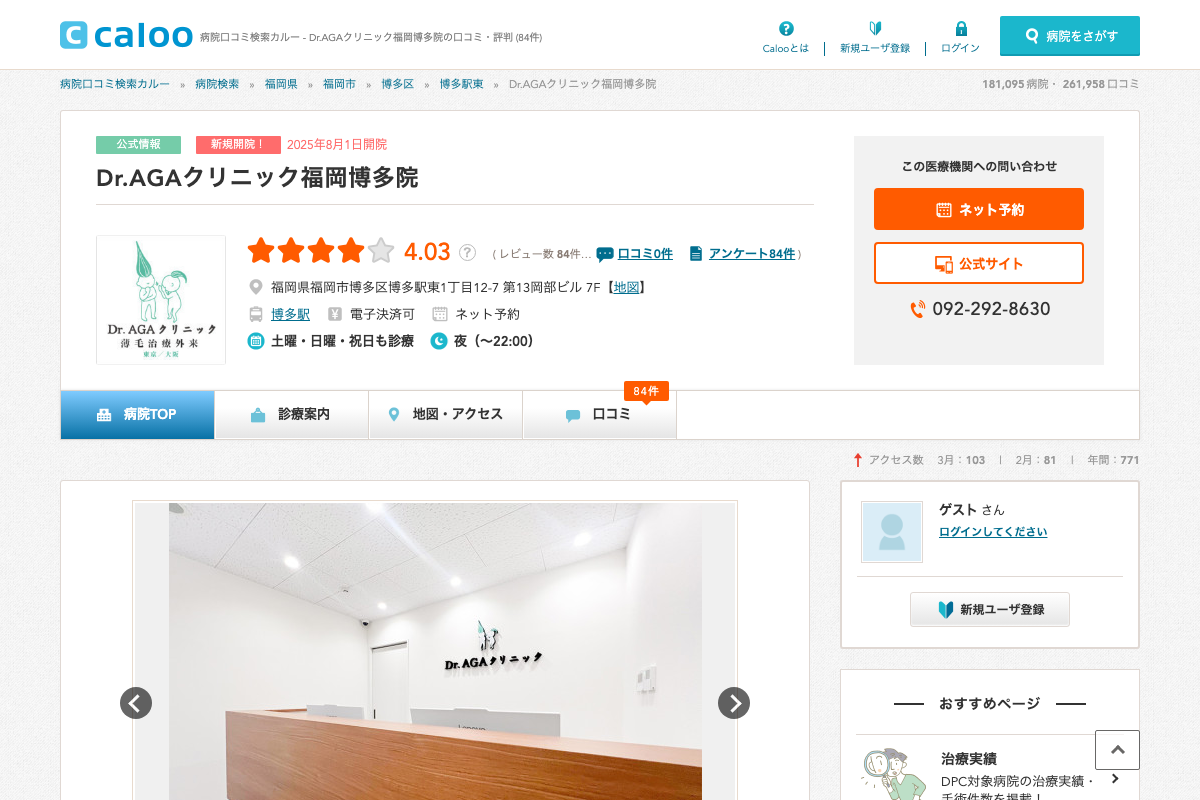Click the speech bubble icon before 口コミ0件

pos(604,254)
